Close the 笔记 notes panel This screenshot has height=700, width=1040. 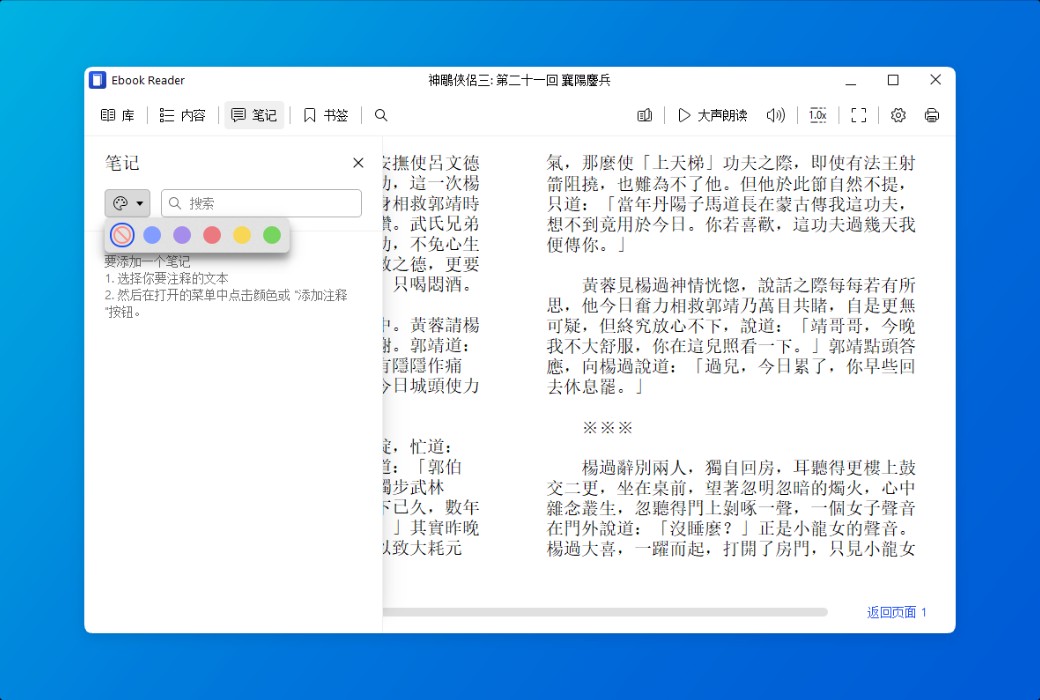(358, 162)
